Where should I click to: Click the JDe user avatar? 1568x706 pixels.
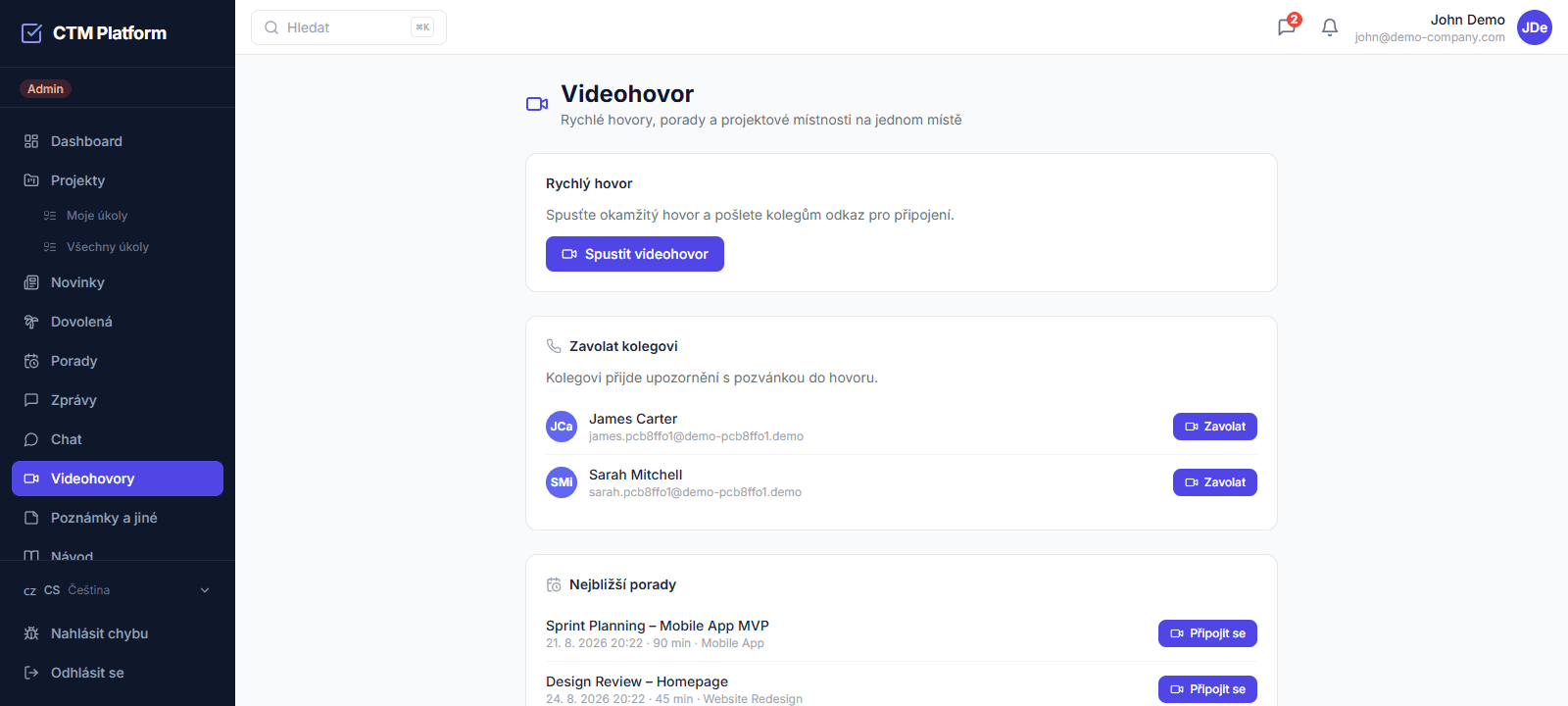tap(1535, 27)
